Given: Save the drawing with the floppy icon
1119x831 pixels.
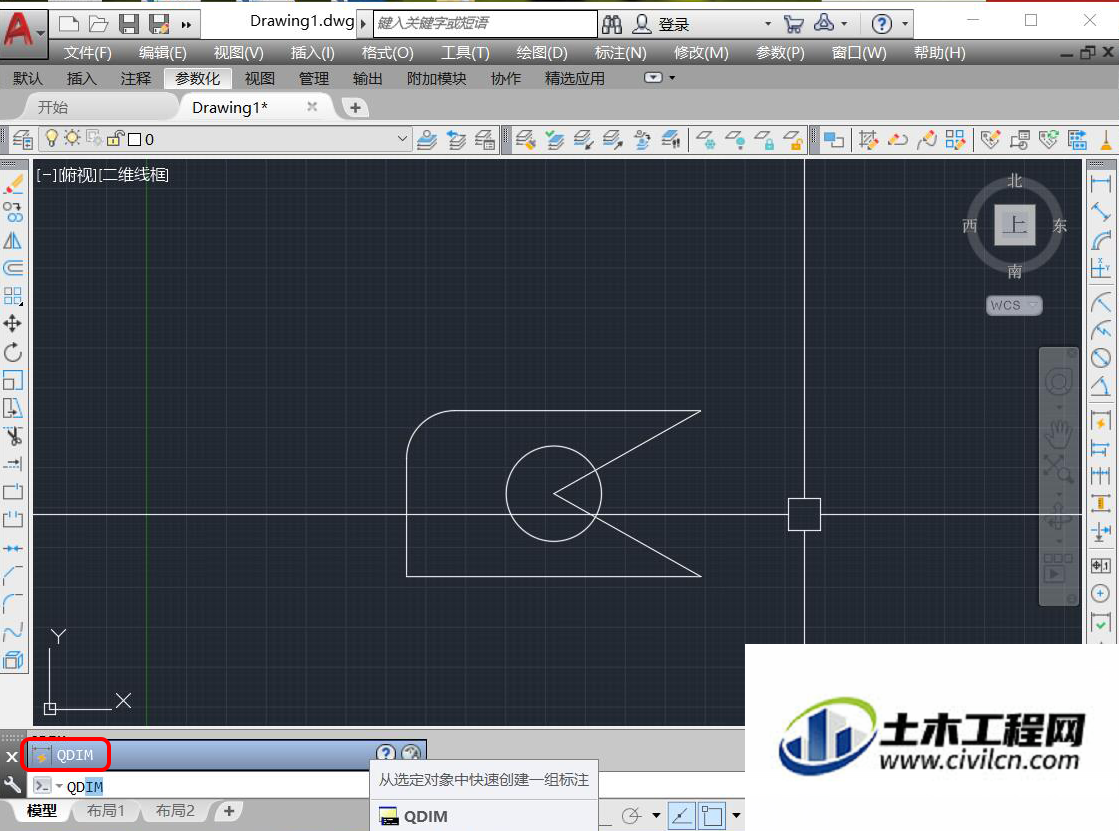Looking at the screenshot, I should pyautogui.click(x=129, y=24).
